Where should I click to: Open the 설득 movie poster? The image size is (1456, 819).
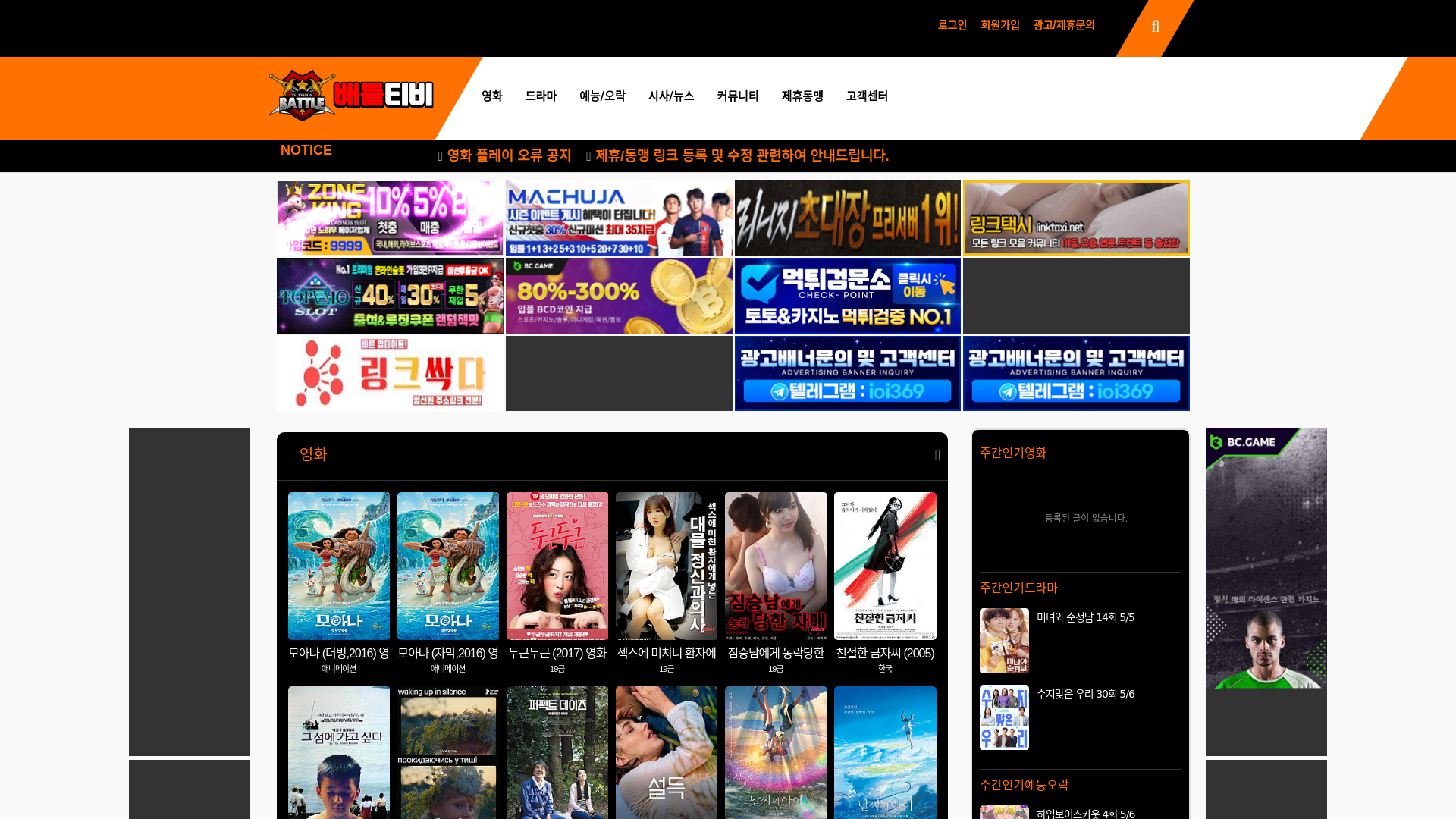(667, 752)
